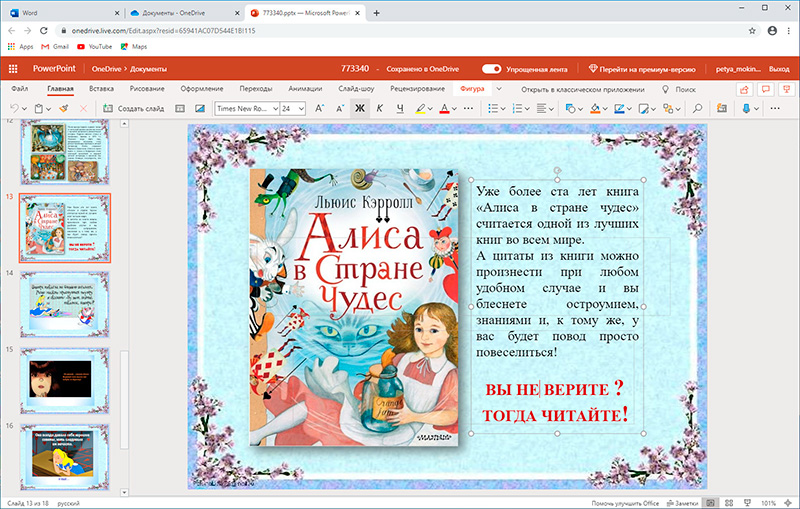Image resolution: width=800 pixels, height=509 pixels.
Task: Switch off the Упрощенная лента toggle
Action: 492,69
